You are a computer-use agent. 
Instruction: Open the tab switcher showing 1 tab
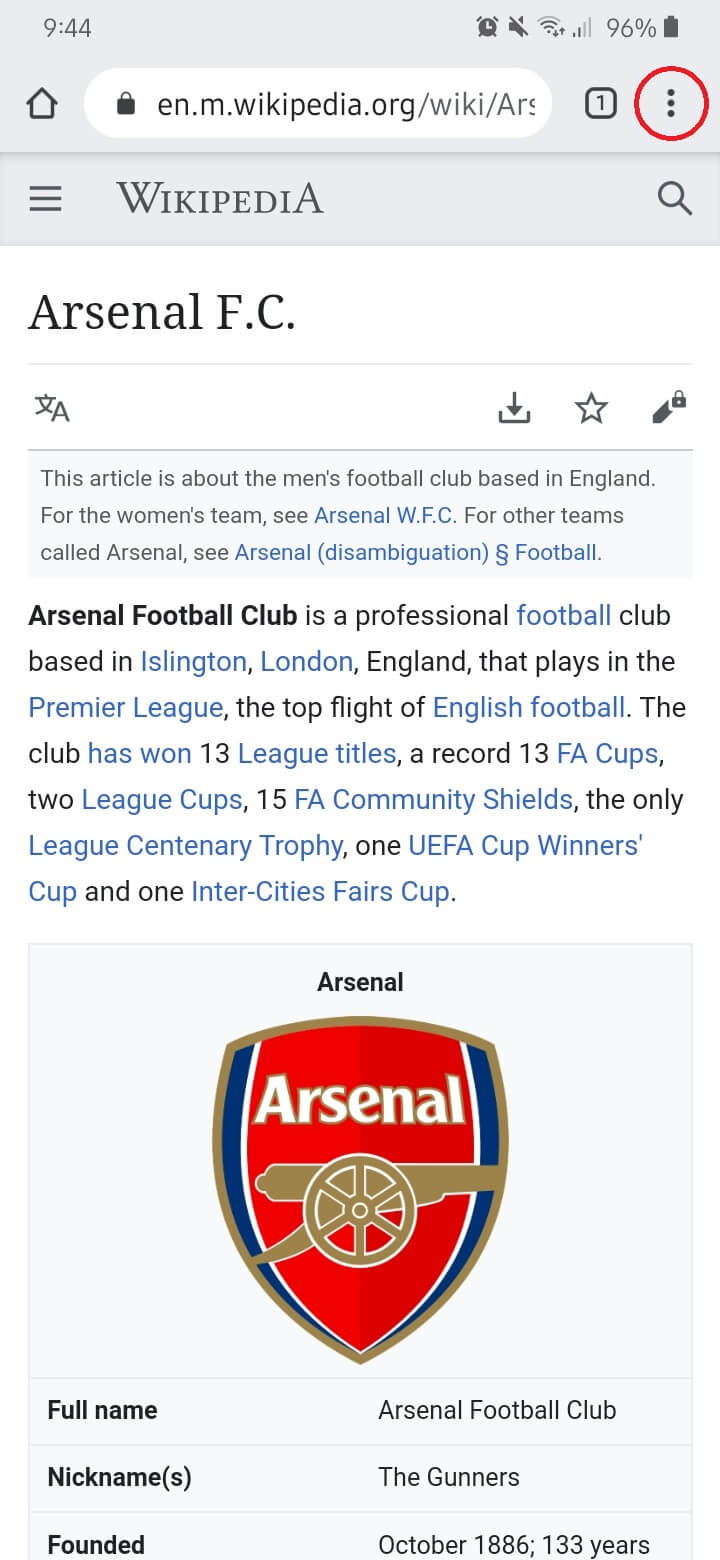(600, 103)
